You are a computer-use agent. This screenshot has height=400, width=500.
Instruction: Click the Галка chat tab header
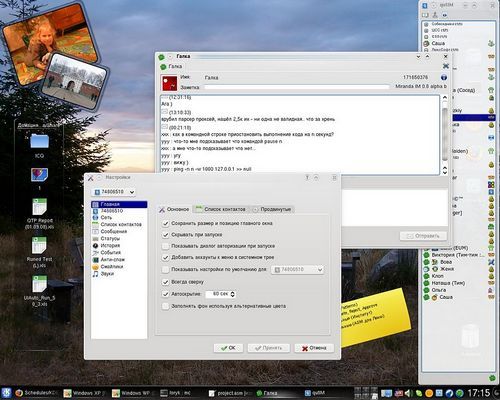pos(172,67)
